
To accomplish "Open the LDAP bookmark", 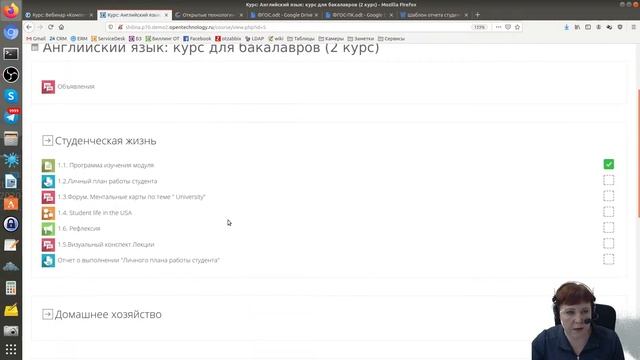I will [255, 39].
